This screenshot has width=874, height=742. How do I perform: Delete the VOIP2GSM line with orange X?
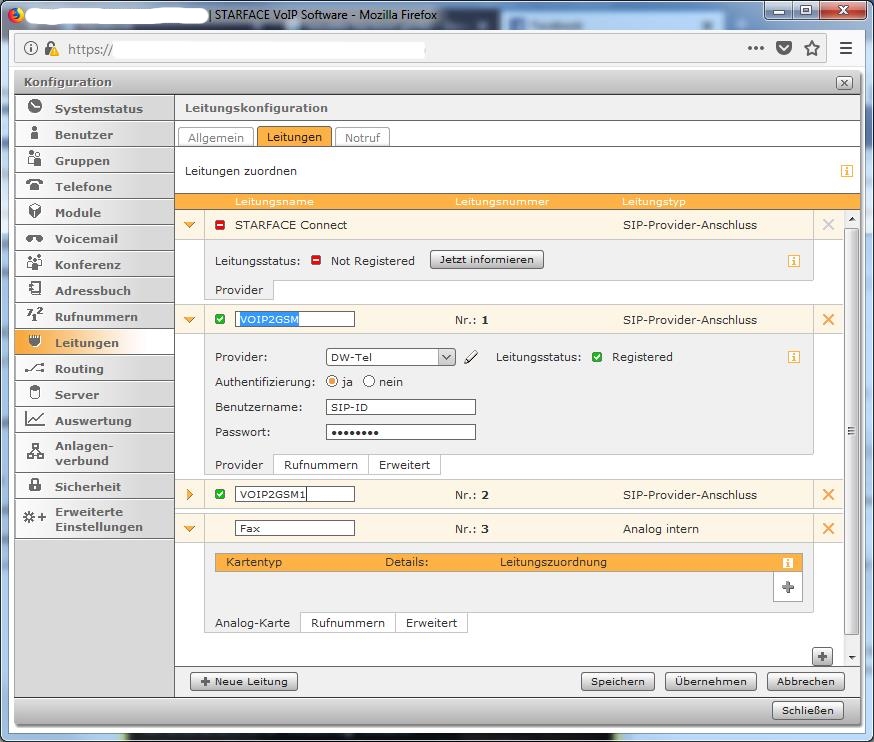[x=828, y=320]
